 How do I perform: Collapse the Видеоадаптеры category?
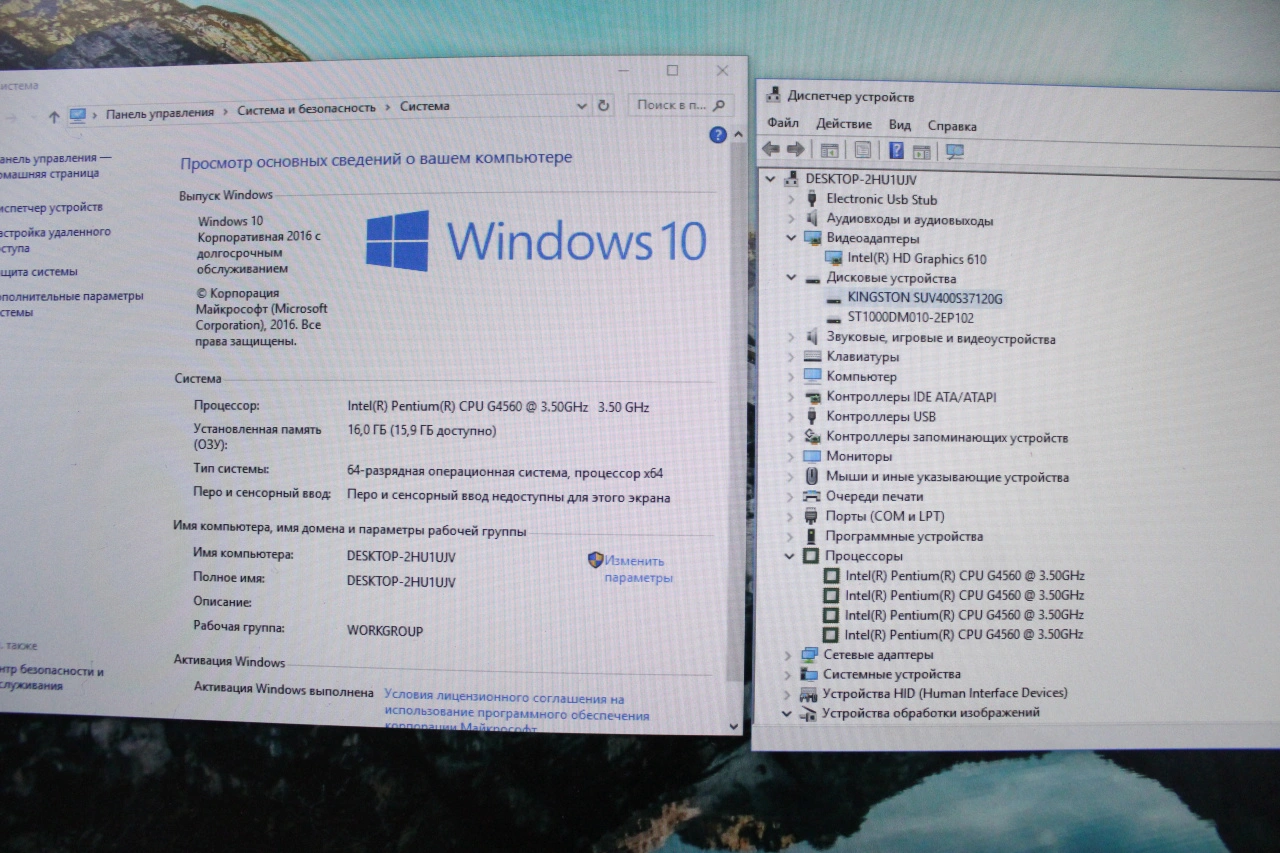[x=791, y=238]
